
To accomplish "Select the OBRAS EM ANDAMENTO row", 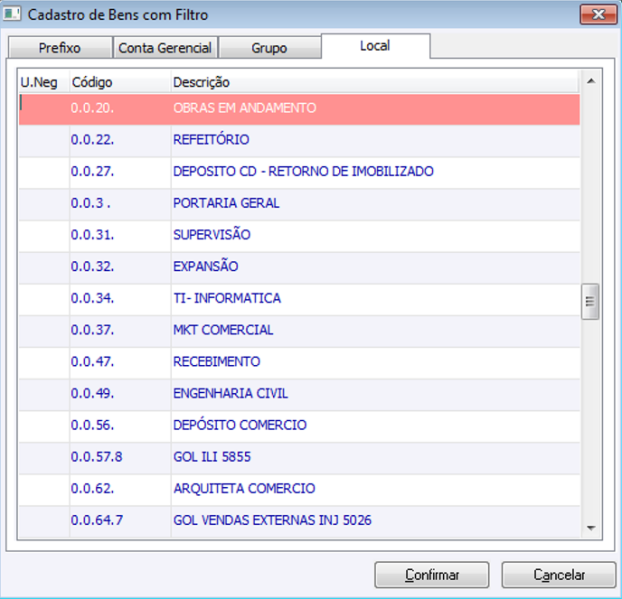I will 299,109.
